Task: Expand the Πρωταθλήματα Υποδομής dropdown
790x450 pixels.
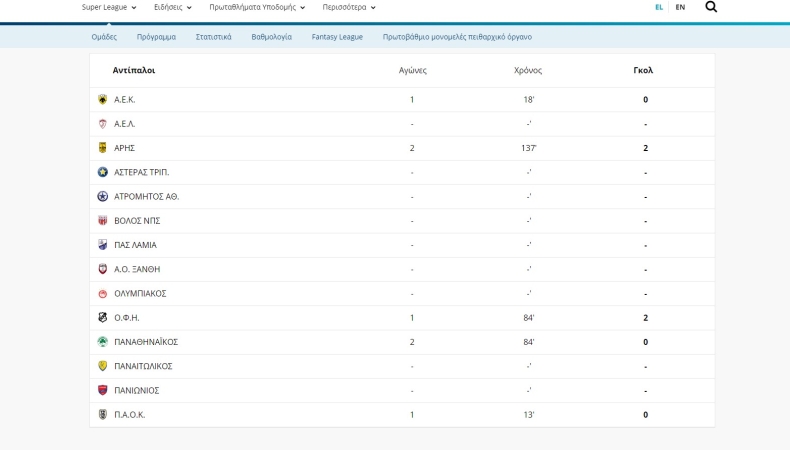Action: coord(257,7)
